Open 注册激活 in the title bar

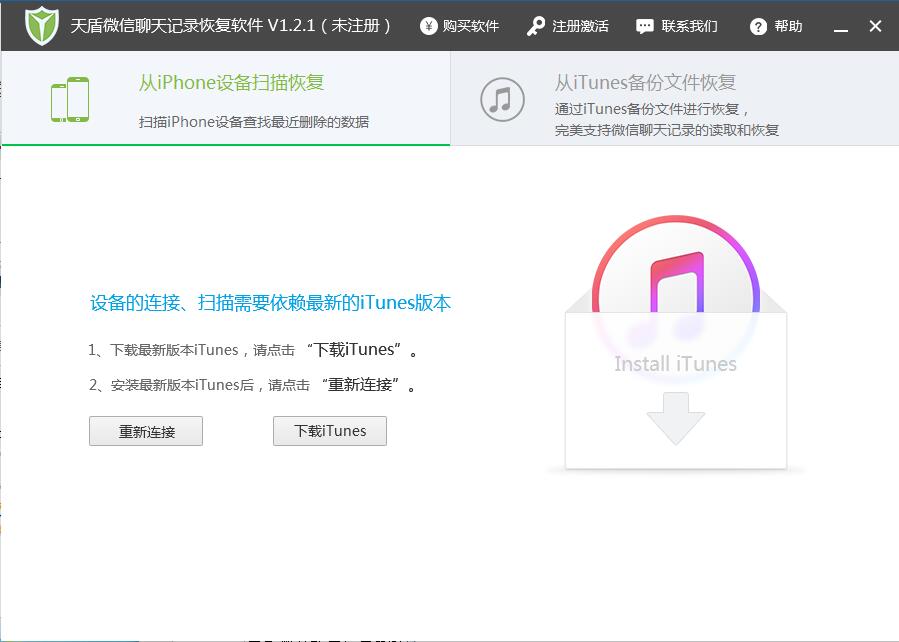click(x=580, y=26)
